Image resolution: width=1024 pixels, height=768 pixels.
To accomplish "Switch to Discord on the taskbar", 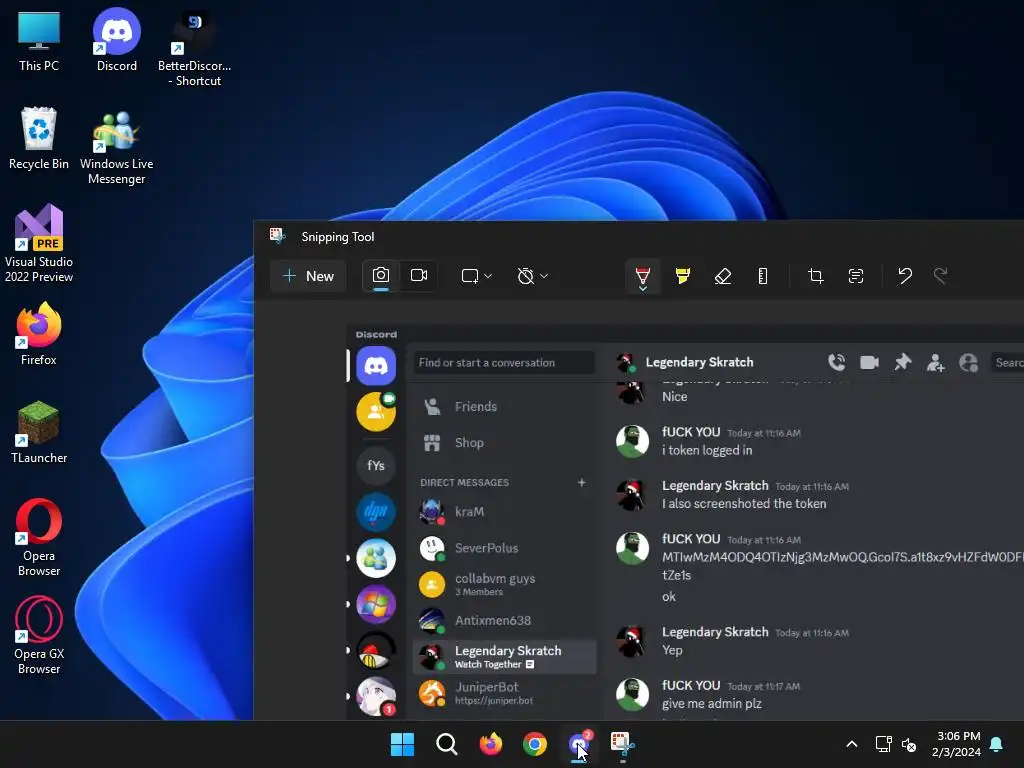I will pos(579,744).
